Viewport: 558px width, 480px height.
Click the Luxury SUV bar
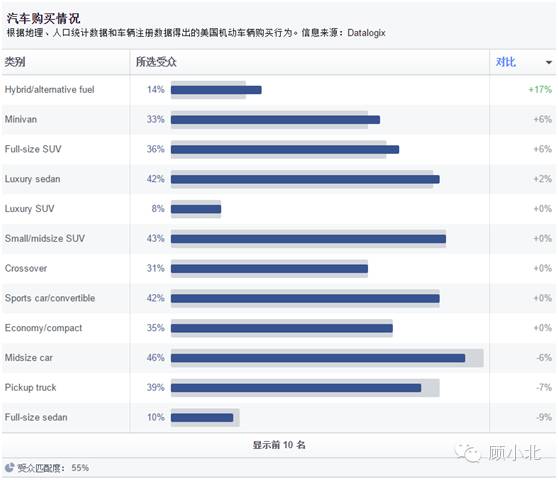196,209
